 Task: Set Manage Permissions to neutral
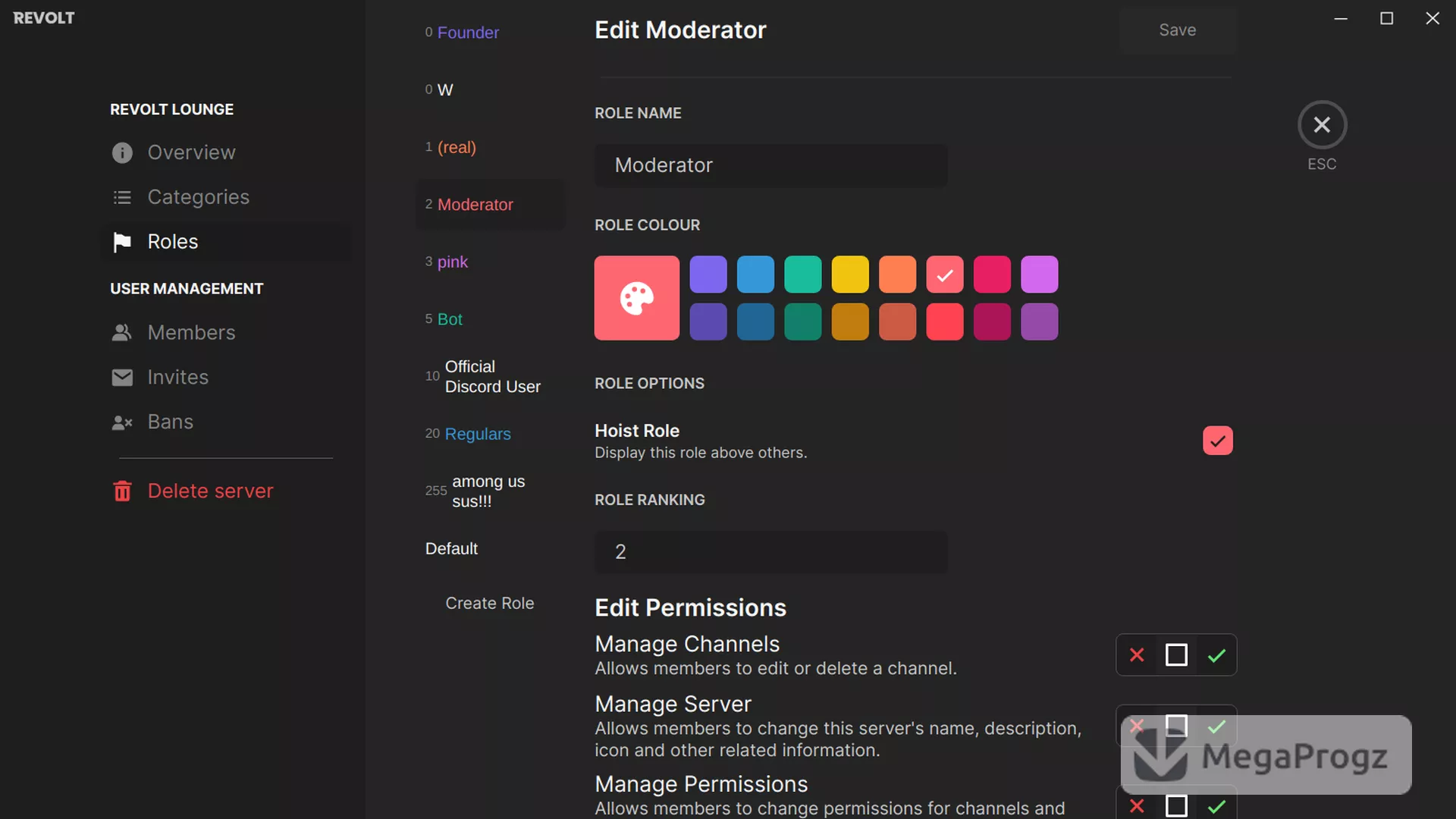pyautogui.click(x=1176, y=805)
